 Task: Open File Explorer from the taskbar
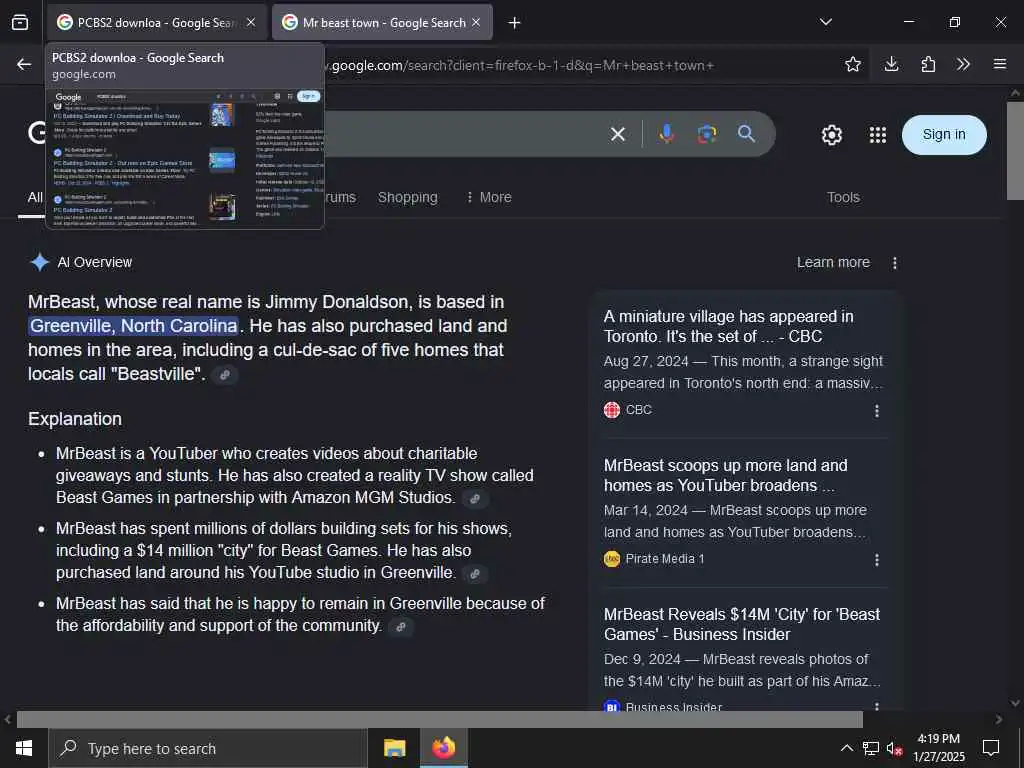(x=394, y=748)
